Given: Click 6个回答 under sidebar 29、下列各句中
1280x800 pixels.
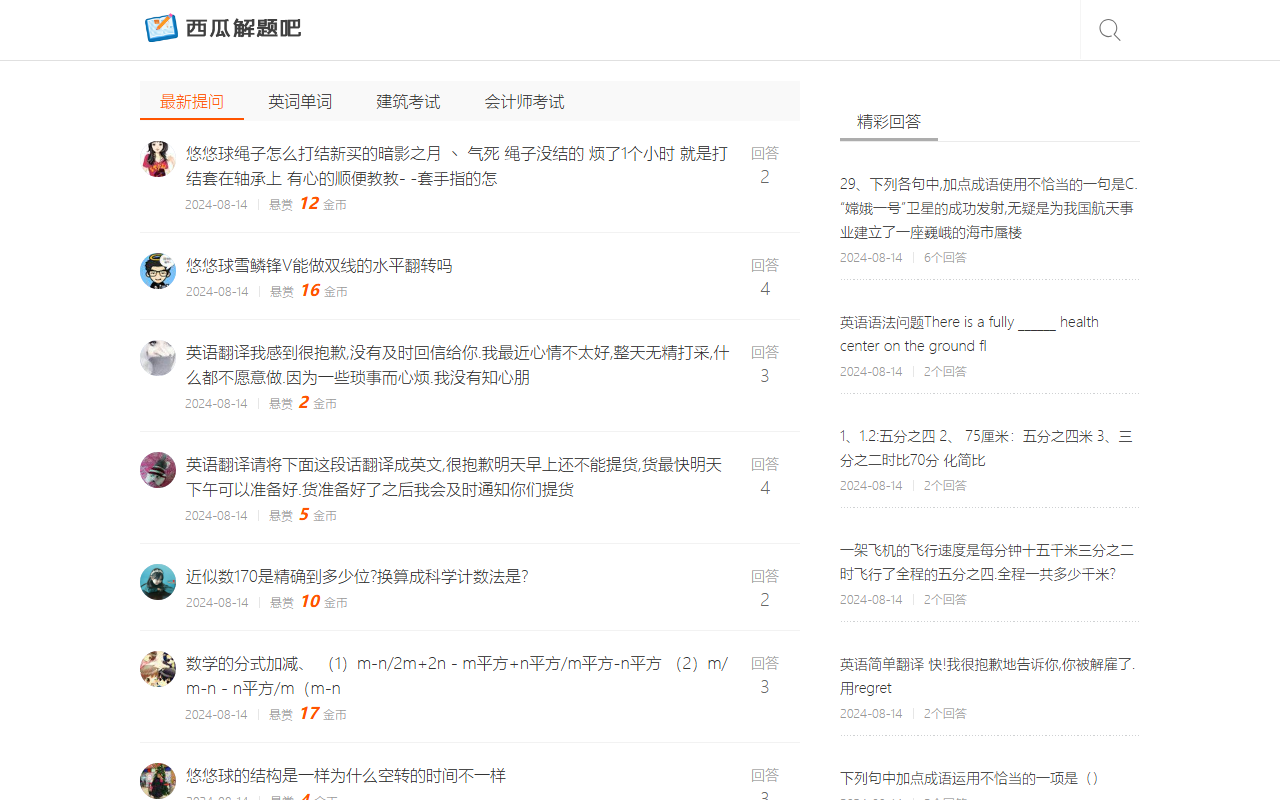Looking at the screenshot, I should [x=945, y=257].
